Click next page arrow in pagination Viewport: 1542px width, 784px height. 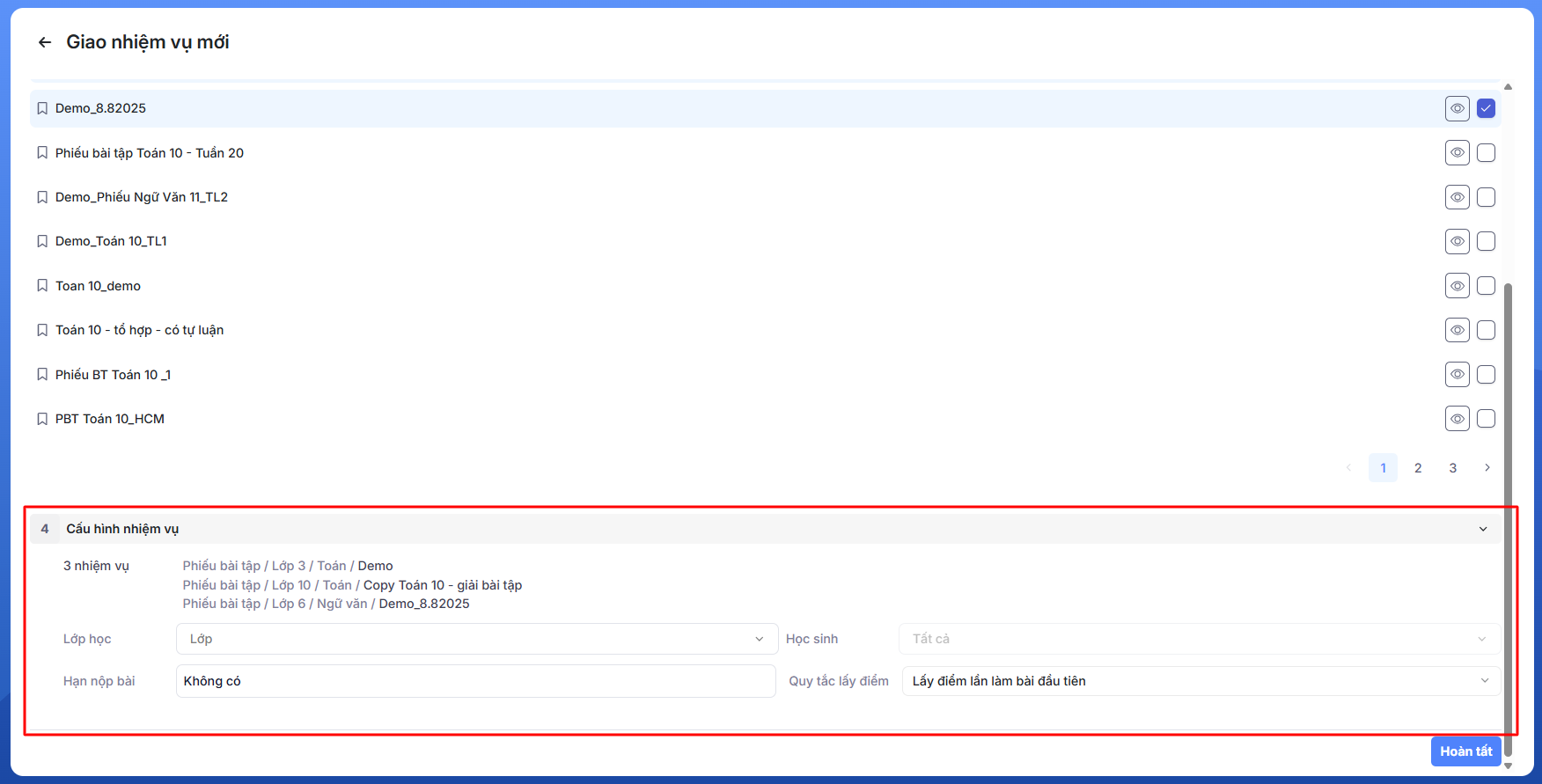click(1487, 468)
